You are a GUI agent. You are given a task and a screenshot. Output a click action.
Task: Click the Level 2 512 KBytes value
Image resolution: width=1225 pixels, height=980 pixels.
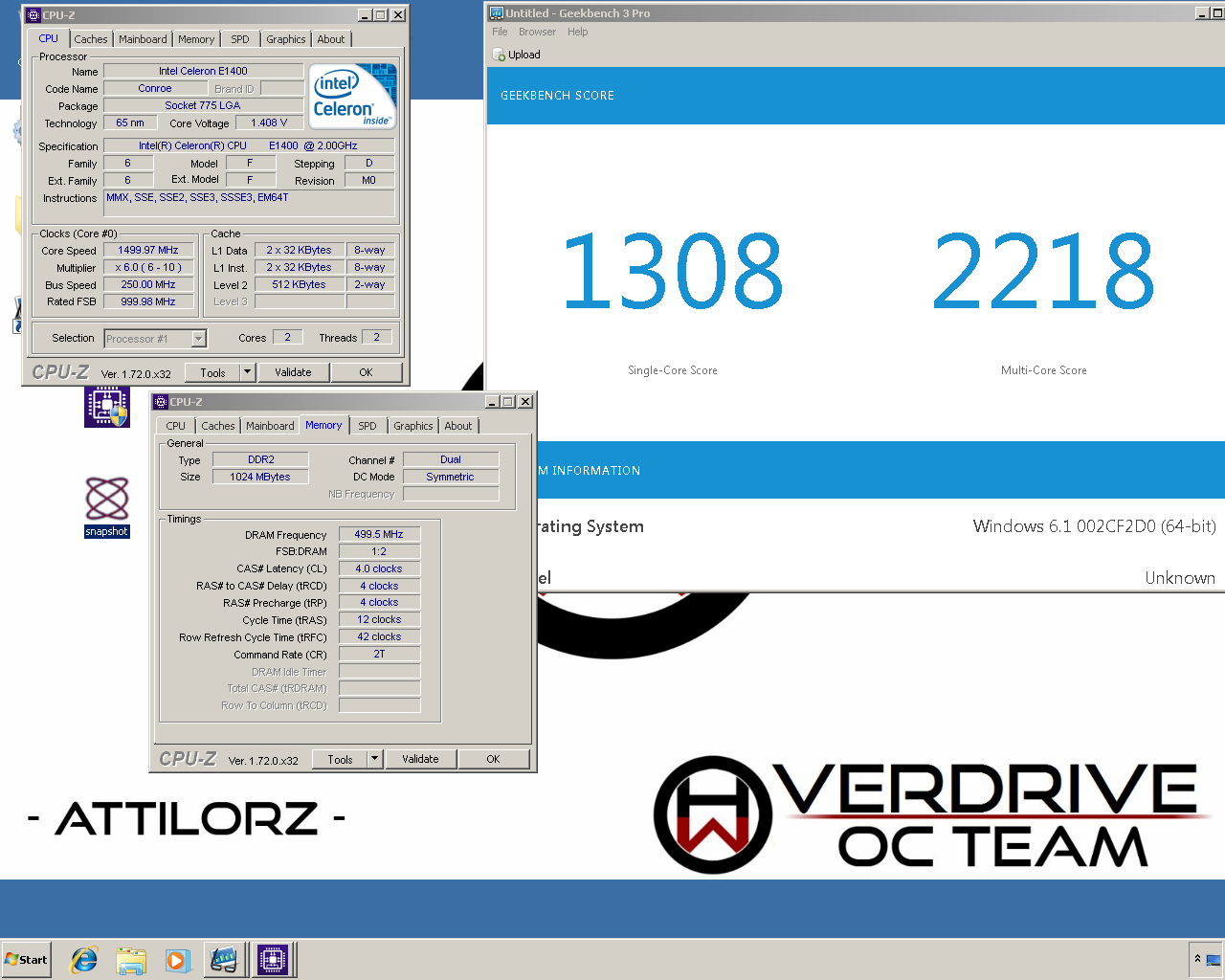[299, 285]
